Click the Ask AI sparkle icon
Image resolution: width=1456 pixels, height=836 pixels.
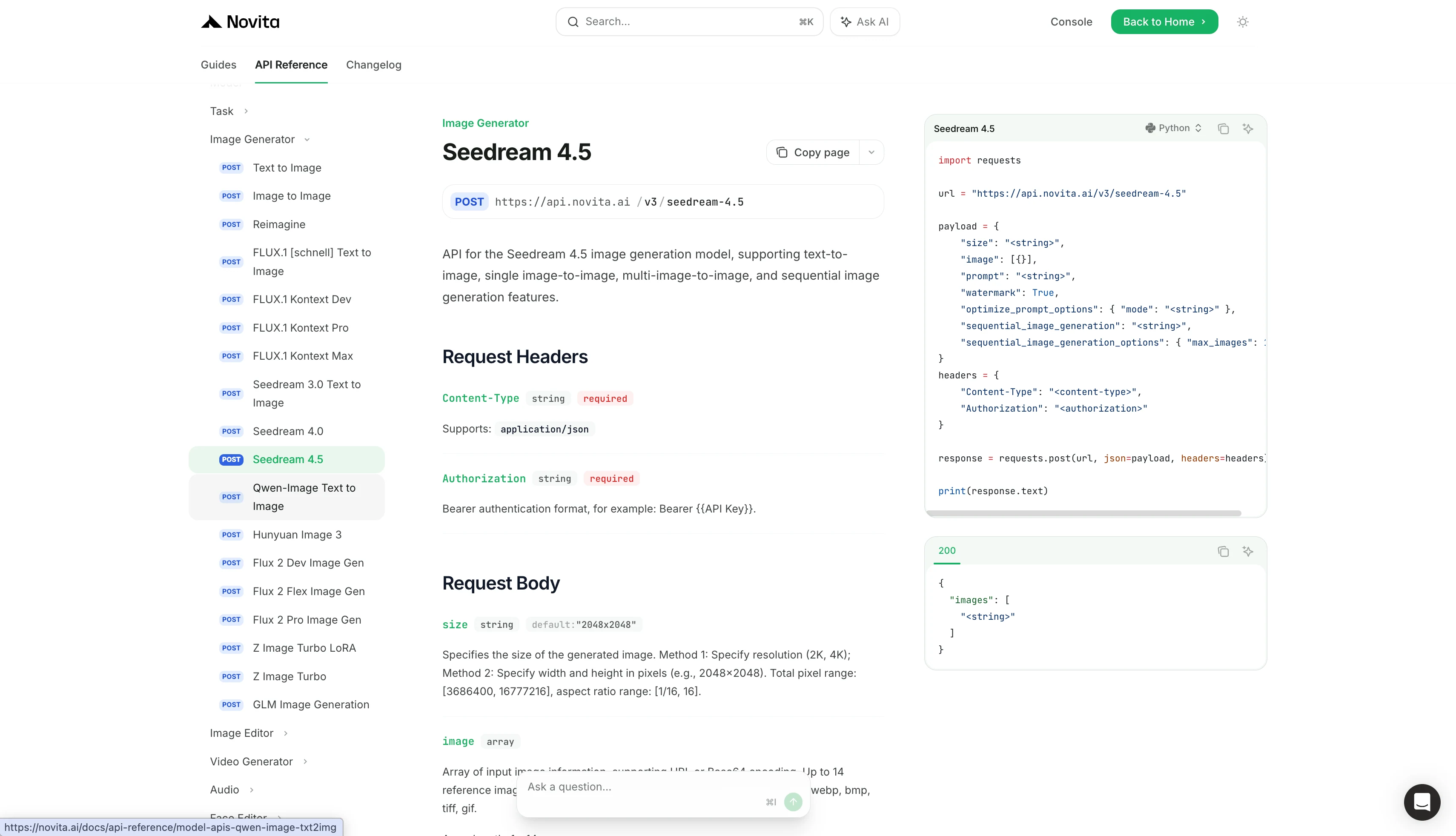point(846,22)
